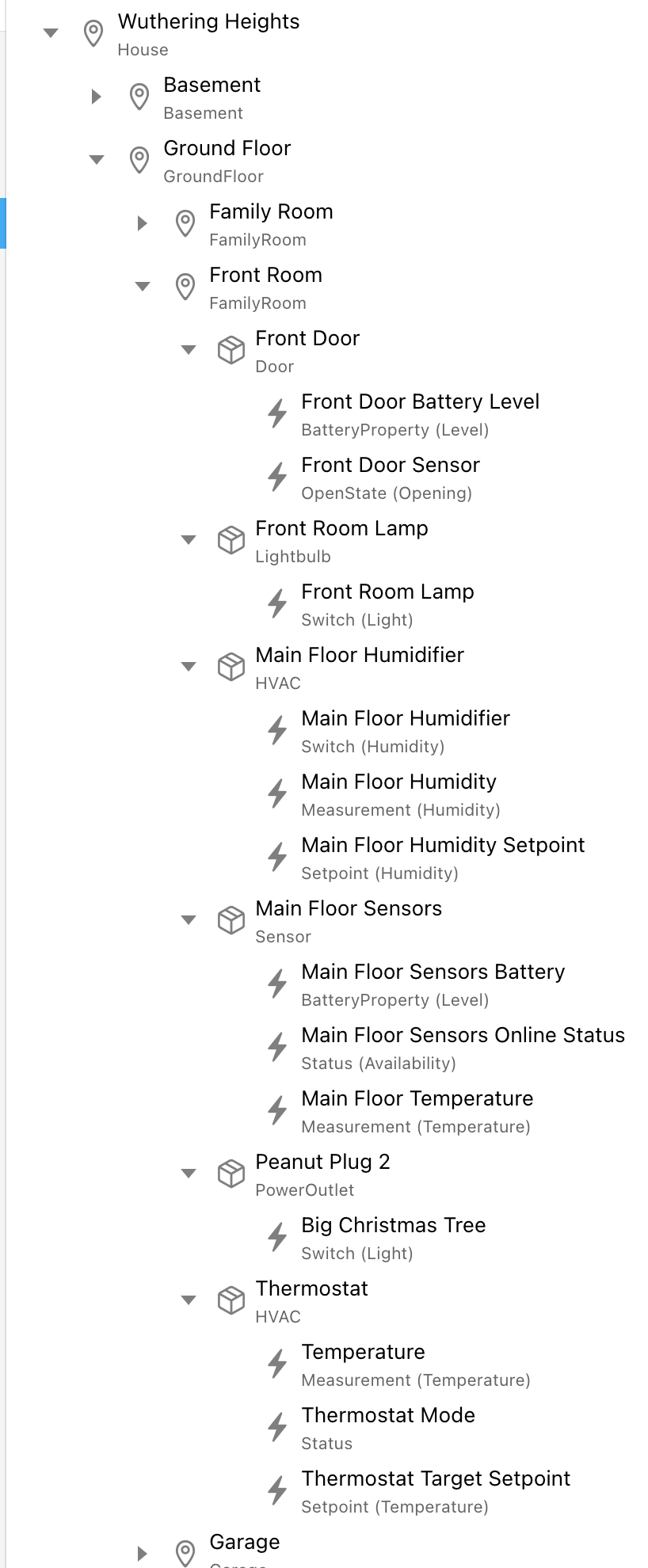The width and height of the screenshot is (648, 1568).
Task: Click the Front Door equipment cube icon
Action: [x=231, y=350]
